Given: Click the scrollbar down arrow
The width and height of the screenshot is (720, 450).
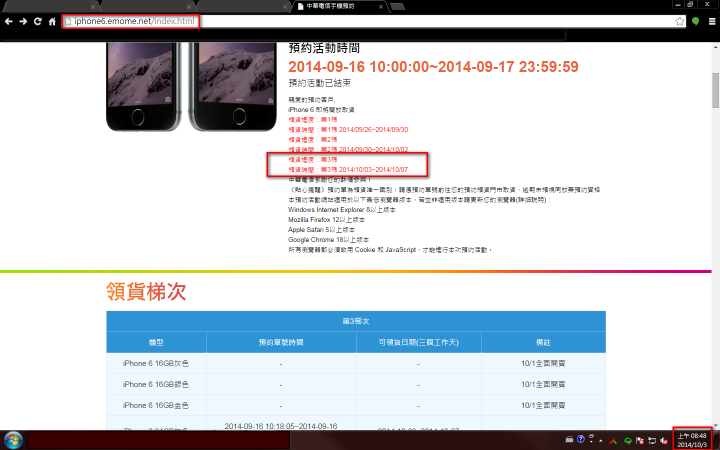Looking at the screenshot, I should click(x=715, y=426).
